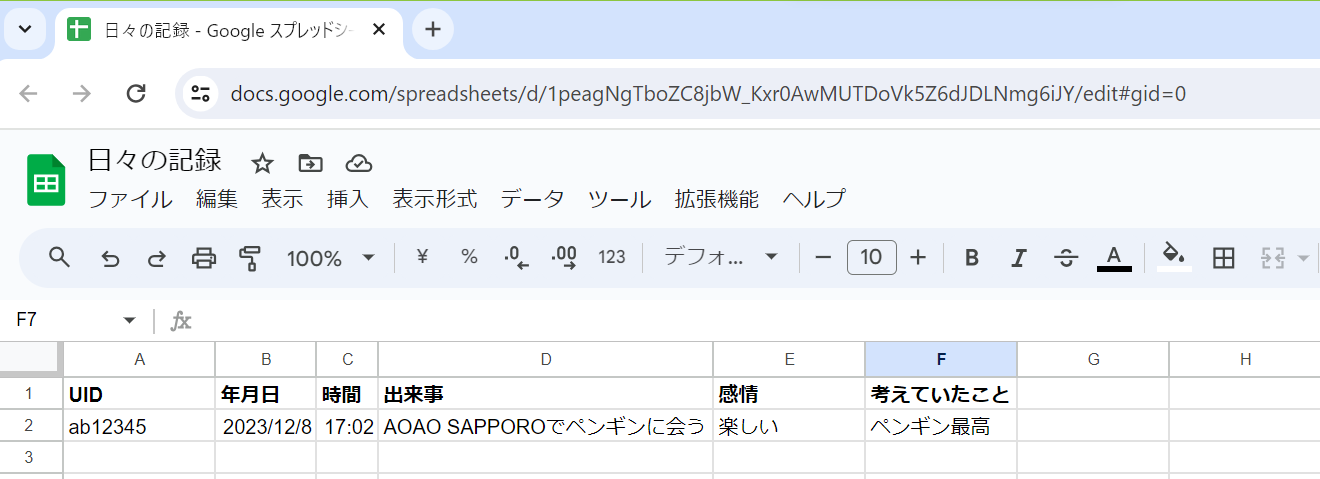Open the 拡張機能 menu
Viewport: 1320px width, 479px height.
(717, 199)
